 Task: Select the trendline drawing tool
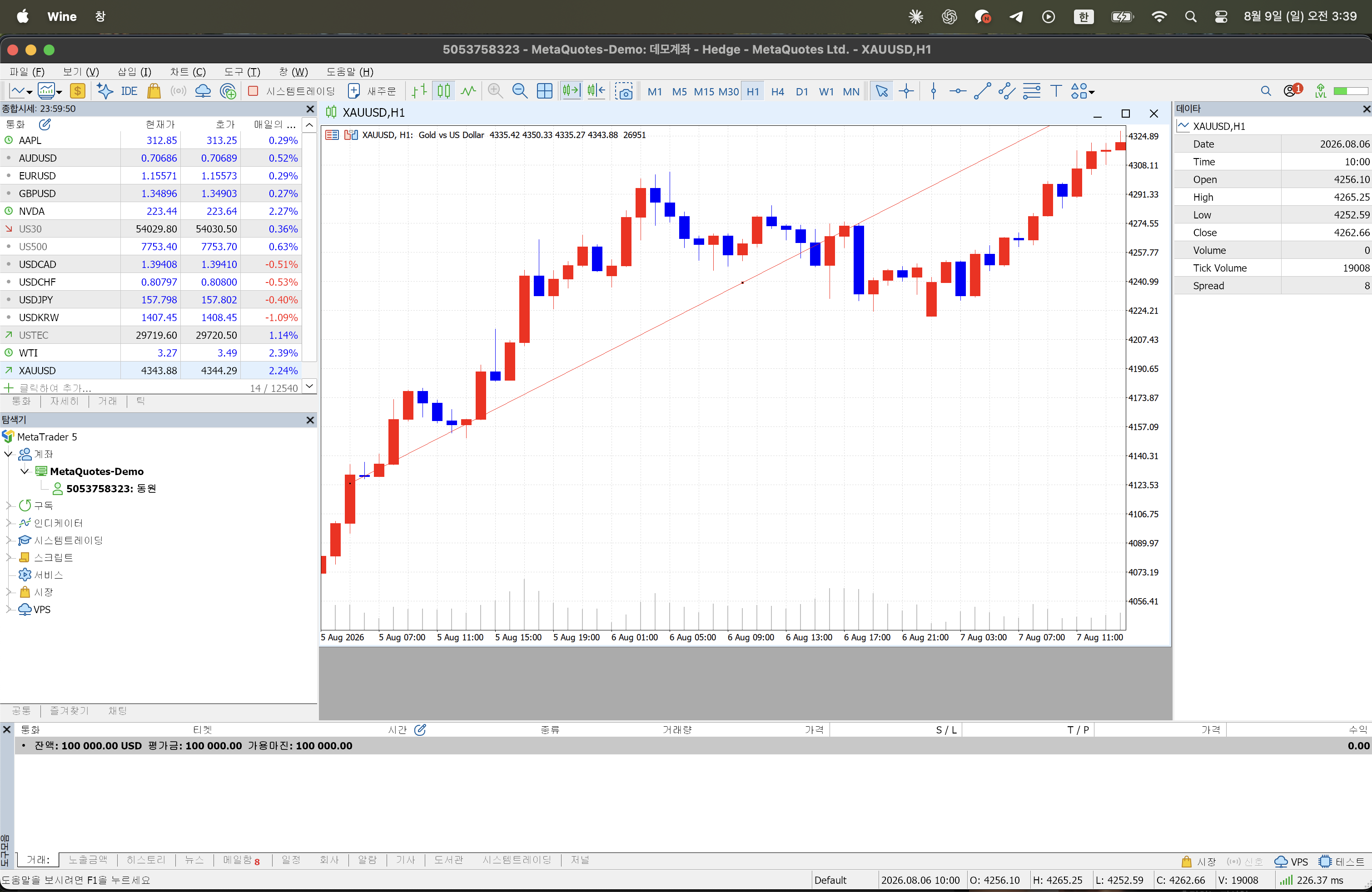coord(982,91)
